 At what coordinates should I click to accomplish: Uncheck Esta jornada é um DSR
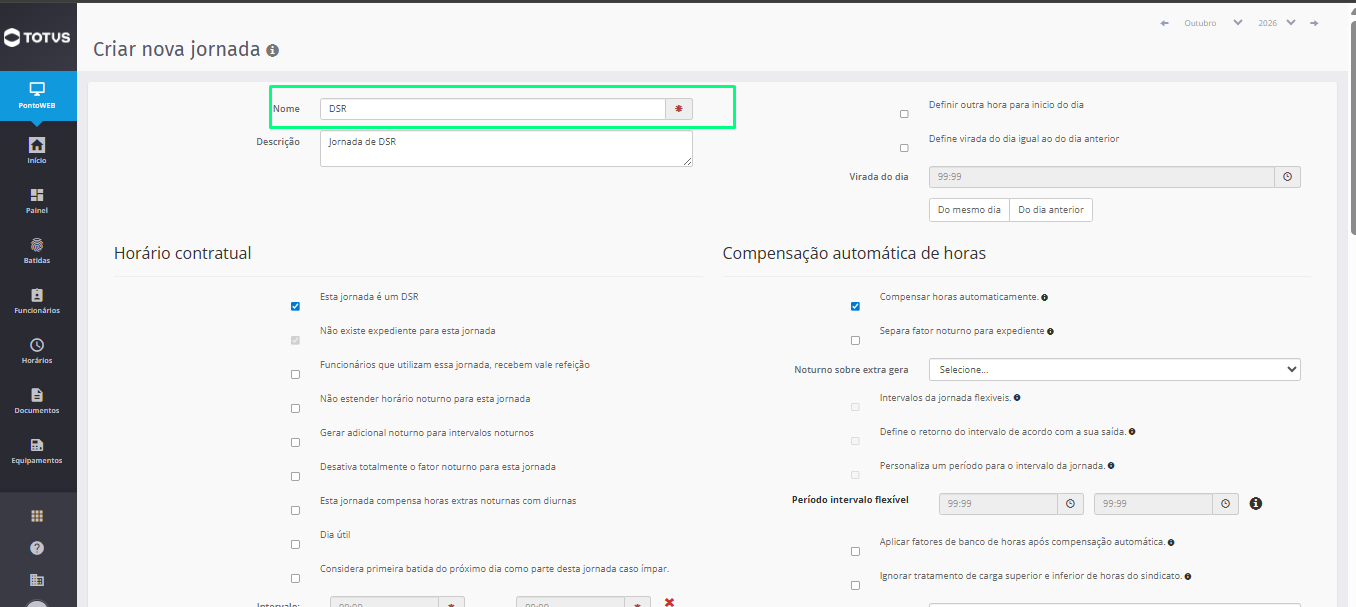[295, 307]
